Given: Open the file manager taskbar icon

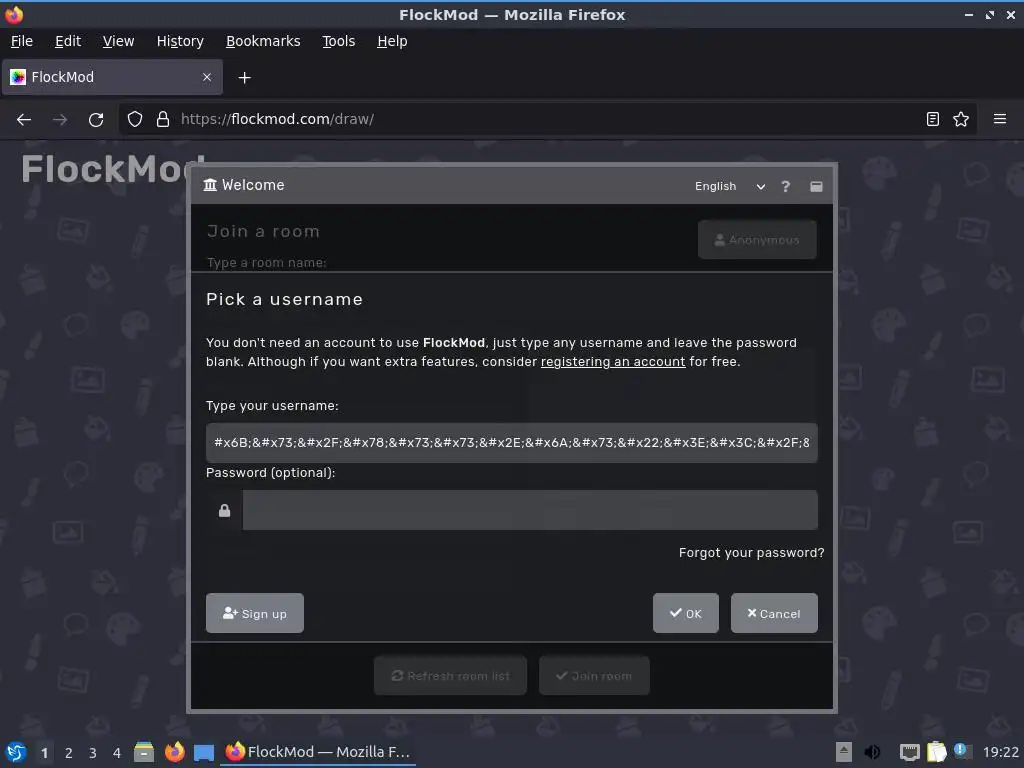Looking at the screenshot, I should pyautogui.click(x=144, y=752).
